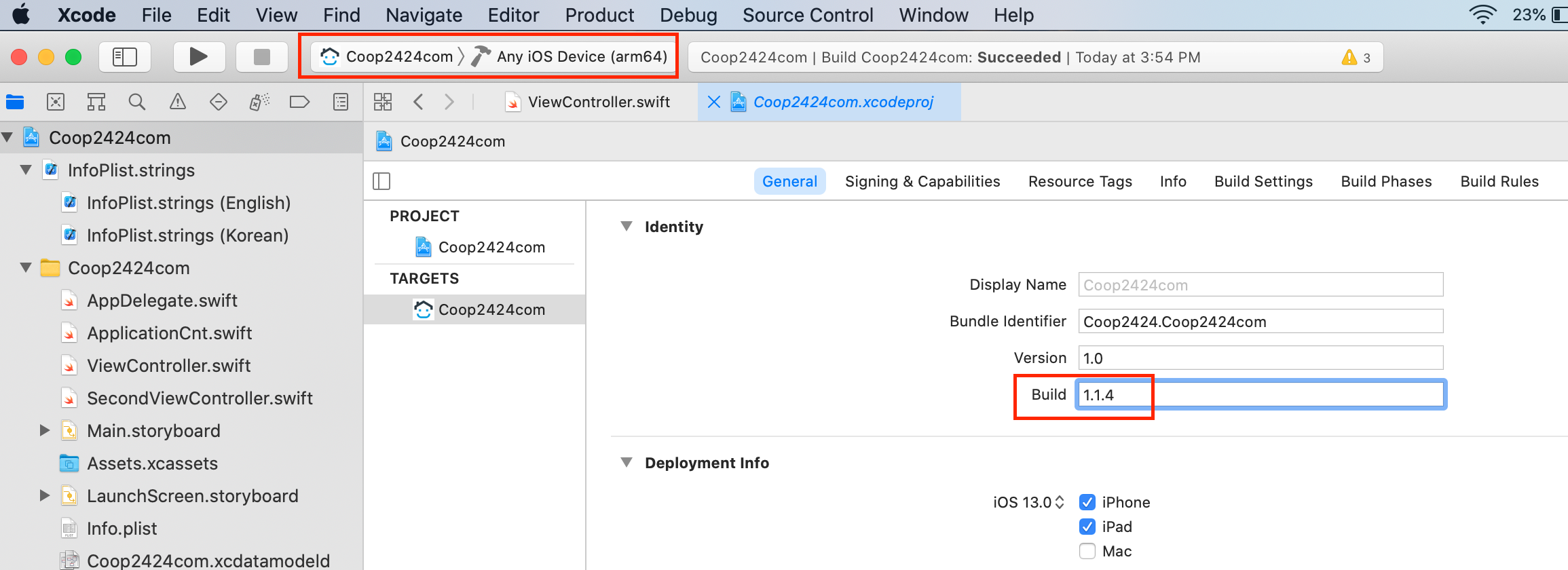Close the Coop2424com.xcodeproj tab
The height and width of the screenshot is (570, 1568).
713,102
